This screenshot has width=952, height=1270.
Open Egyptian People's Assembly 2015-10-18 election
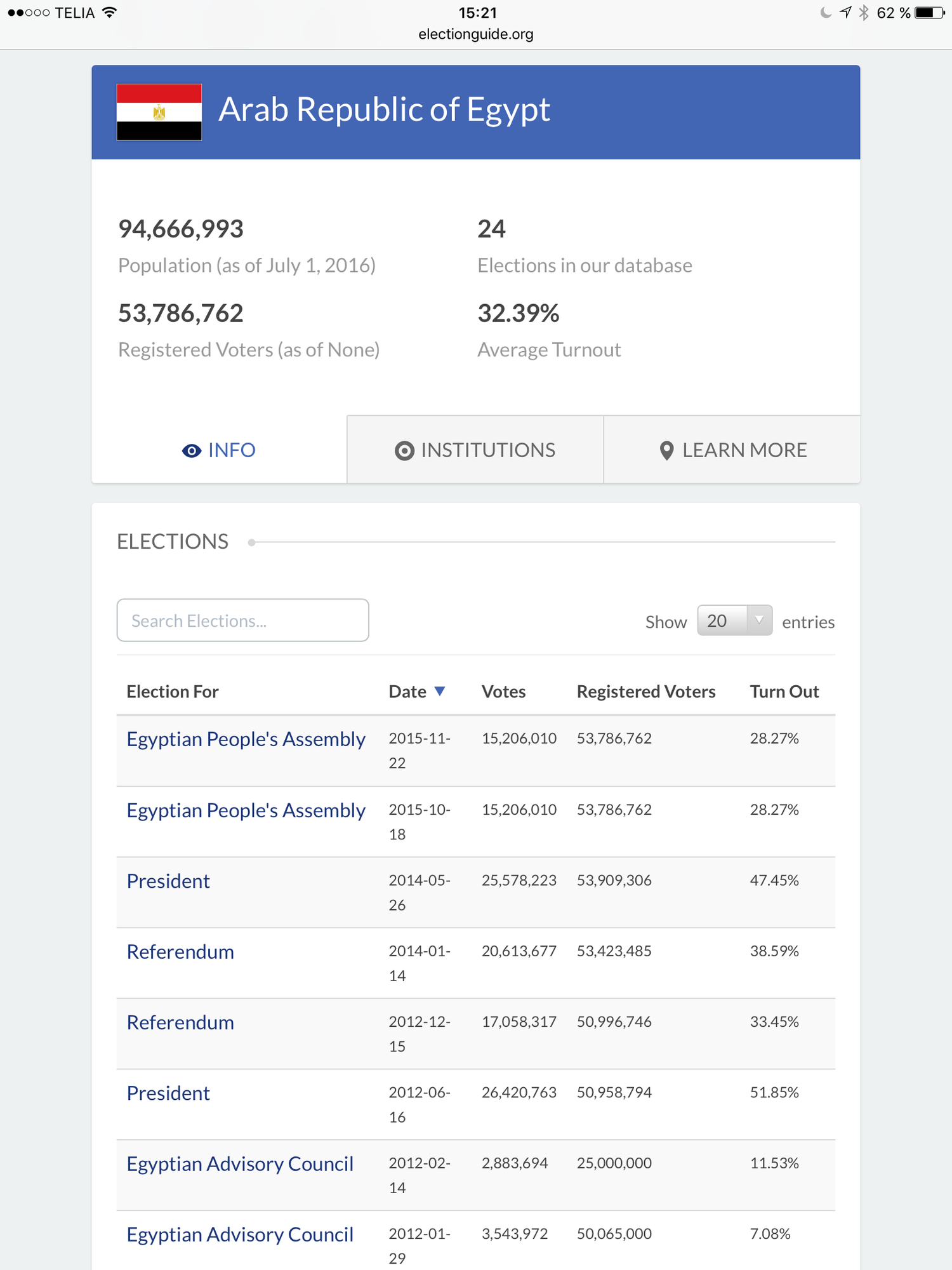(x=246, y=810)
